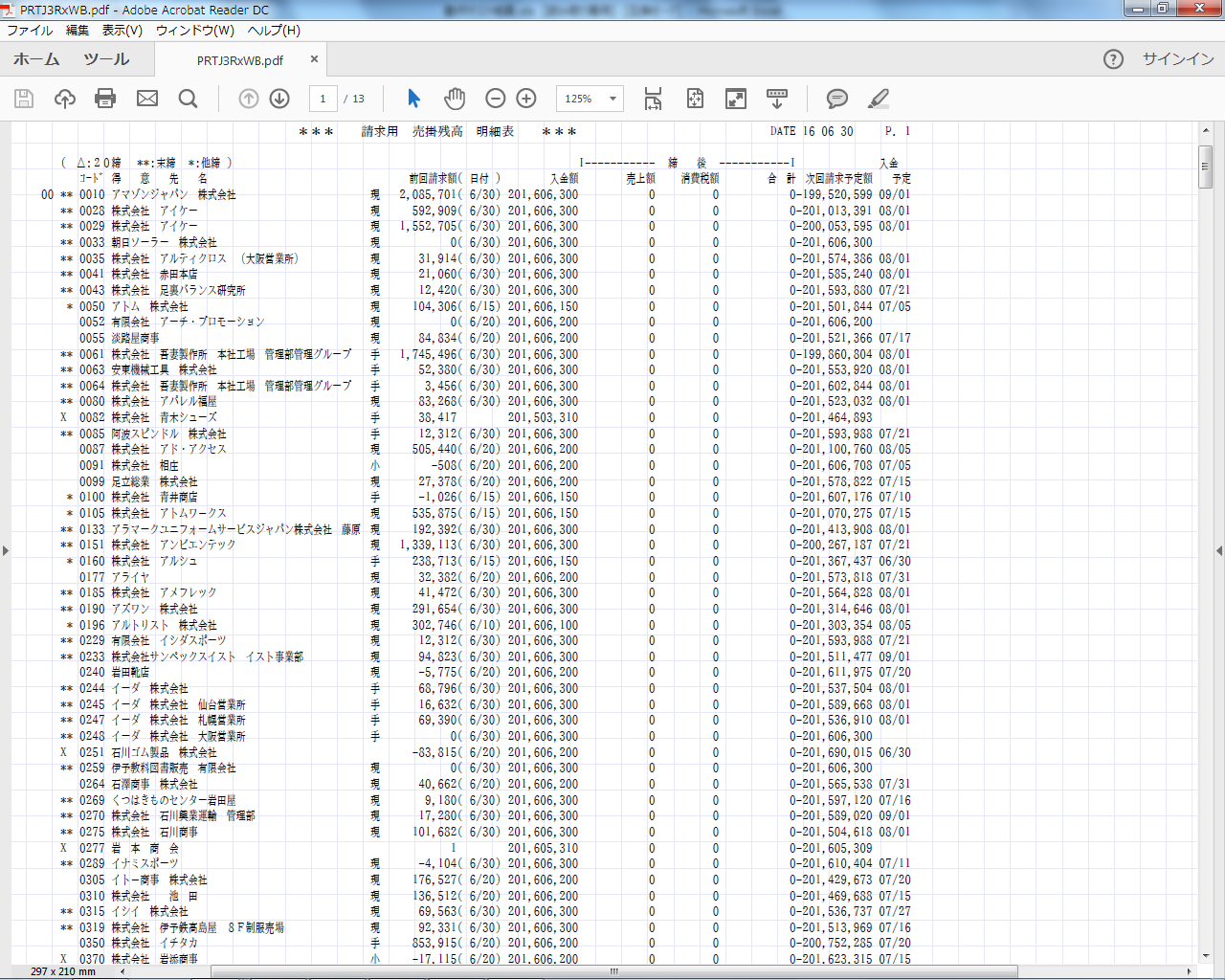Close the PRTJ3RxWB.pdf tab
Image resolution: width=1225 pixels, height=980 pixels.
314,59
